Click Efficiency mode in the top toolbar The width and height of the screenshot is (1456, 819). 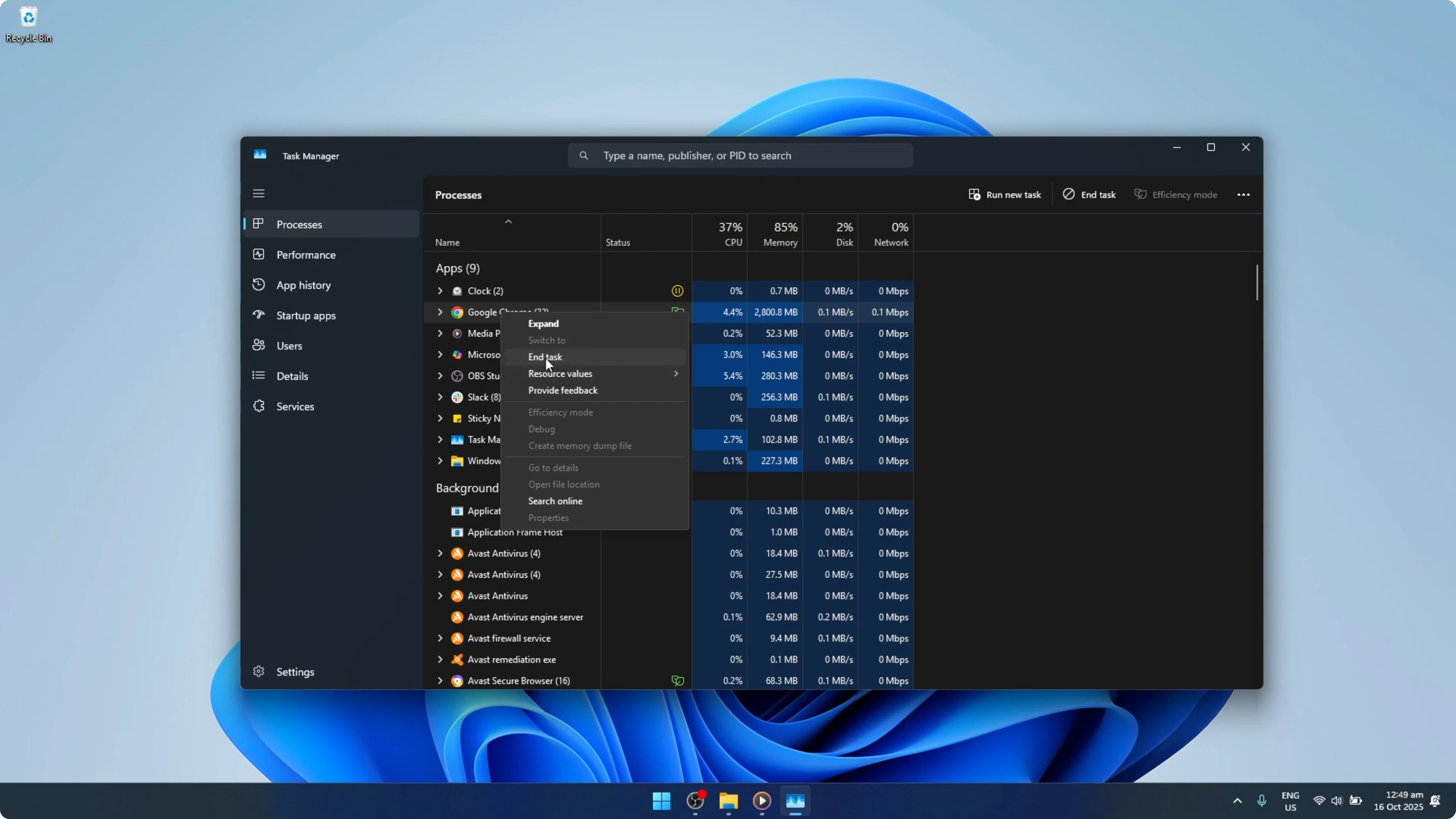click(1175, 195)
